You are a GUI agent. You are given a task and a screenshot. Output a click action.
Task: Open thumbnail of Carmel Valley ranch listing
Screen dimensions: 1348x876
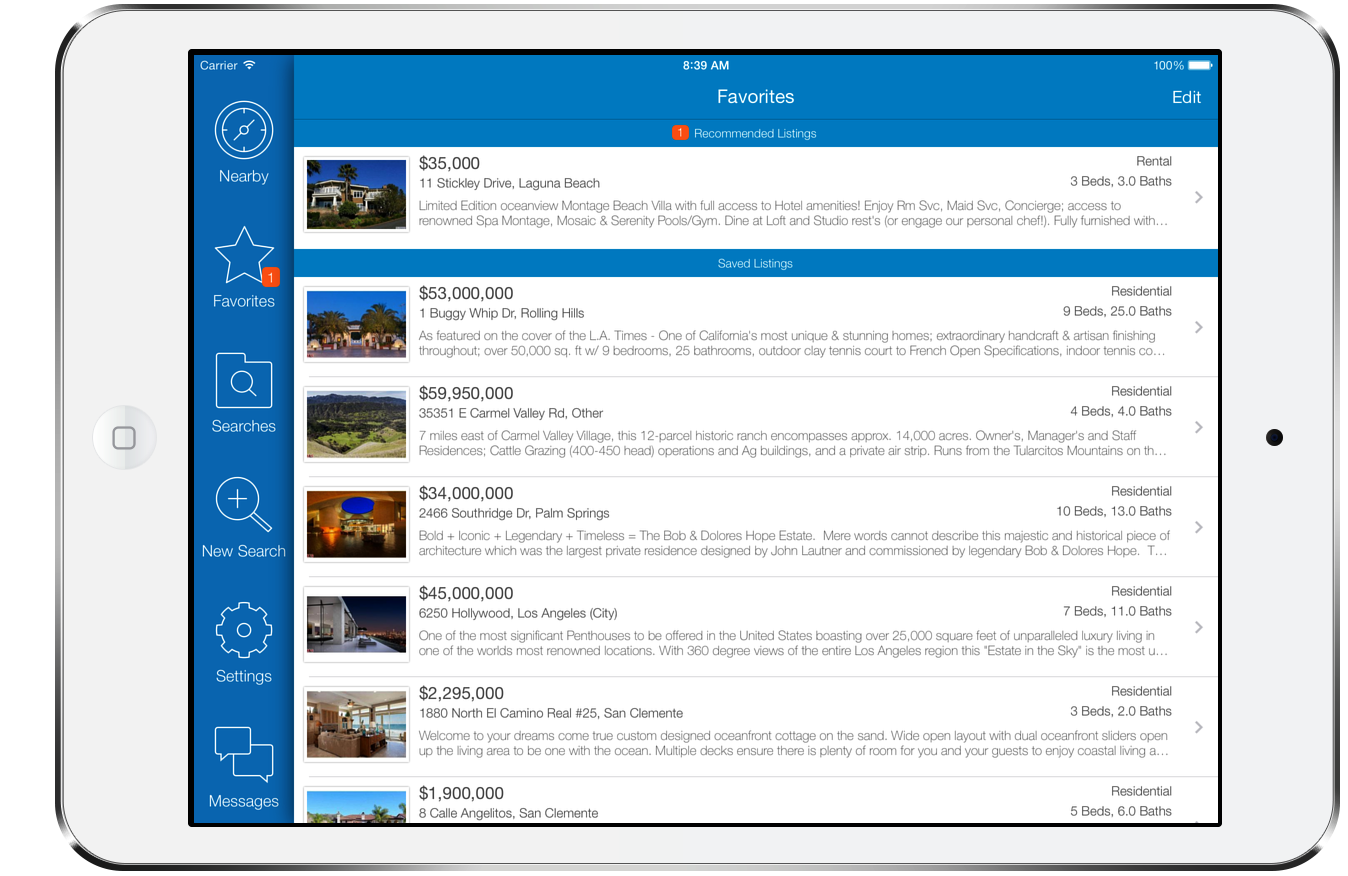tap(356, 425)
